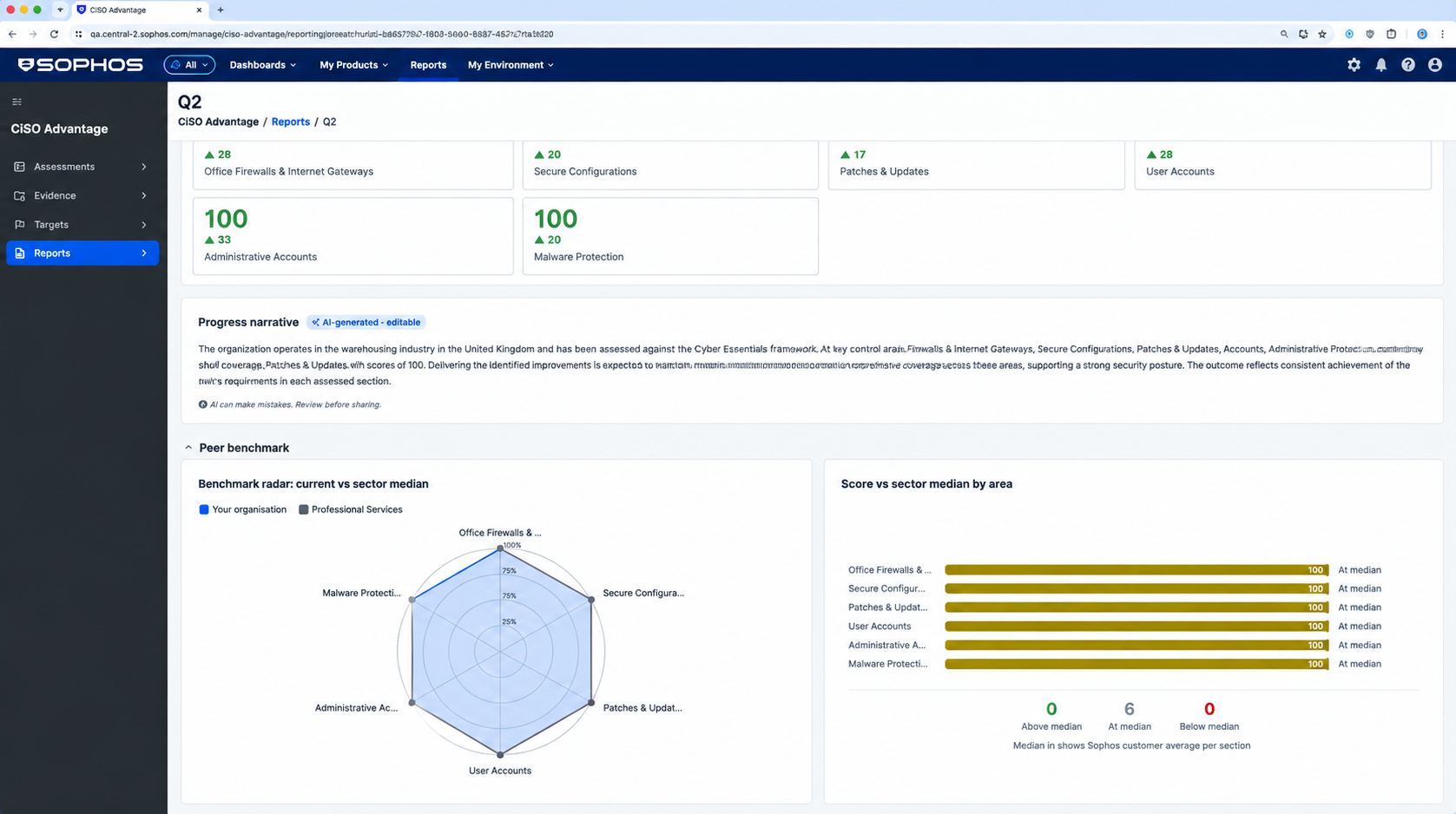This screenshot has height=814, width=1456.
Task: Click the Reports breadcrumb link
Action: (x=290, y=121)
